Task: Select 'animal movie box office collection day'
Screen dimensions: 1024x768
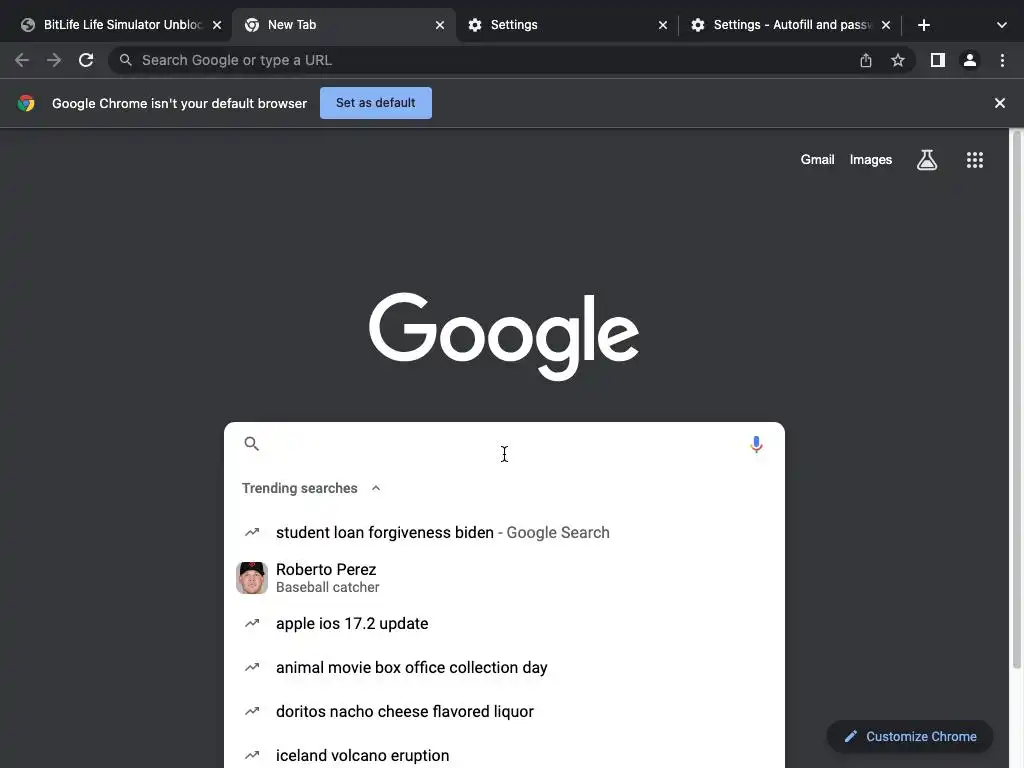Action: (x=504, y=667)
